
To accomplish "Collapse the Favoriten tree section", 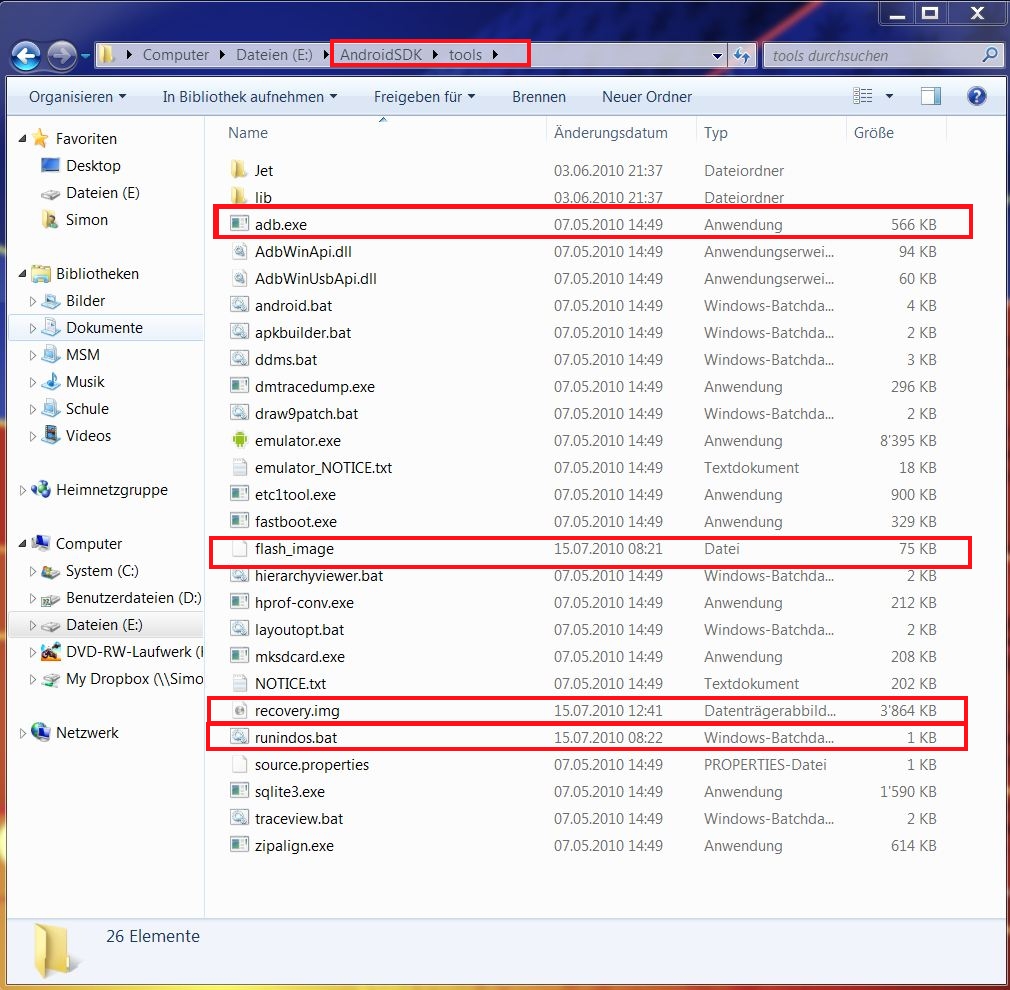I will click(23, 138).
